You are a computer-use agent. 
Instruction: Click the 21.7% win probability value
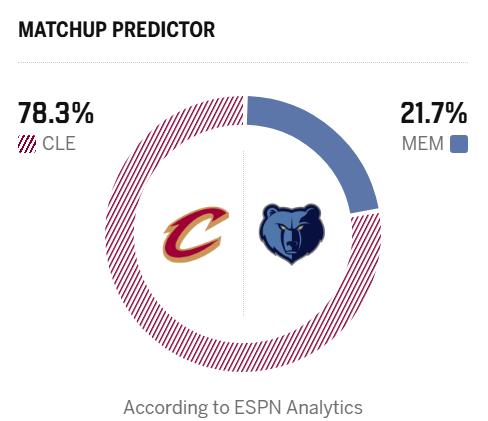[x=434, y=113]
